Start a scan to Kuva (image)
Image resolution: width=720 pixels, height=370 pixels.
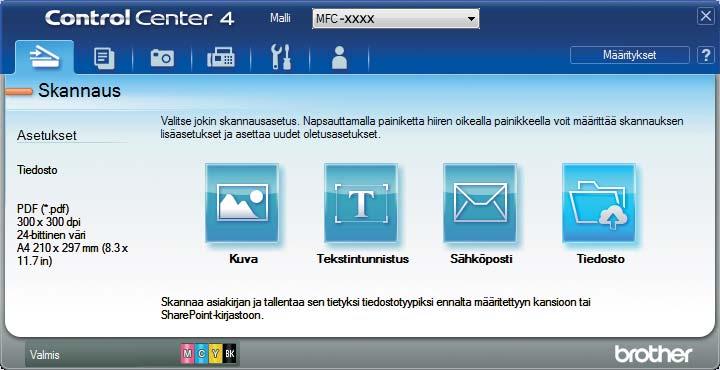(x=242, y=203)
